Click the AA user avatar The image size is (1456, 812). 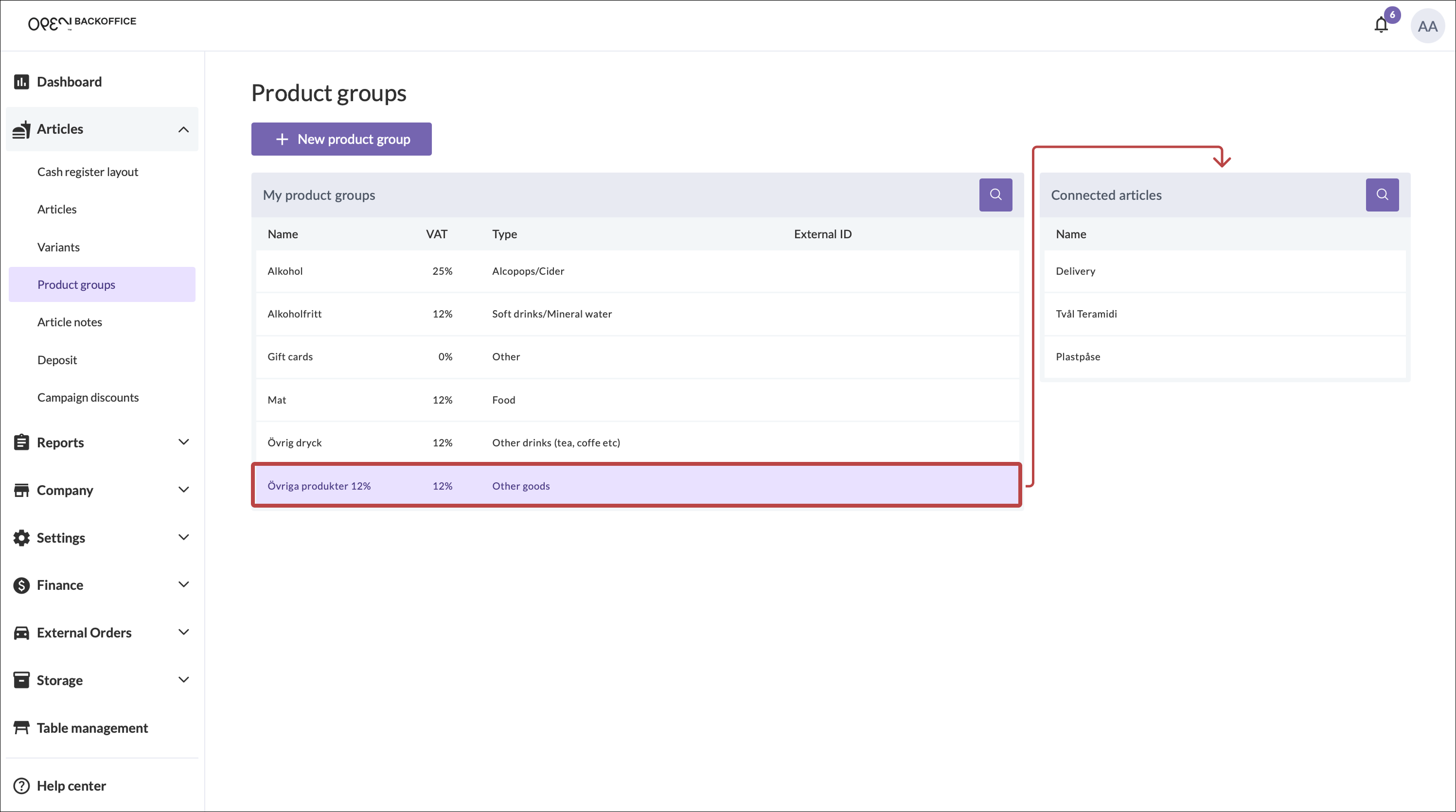coord(1427,26)
